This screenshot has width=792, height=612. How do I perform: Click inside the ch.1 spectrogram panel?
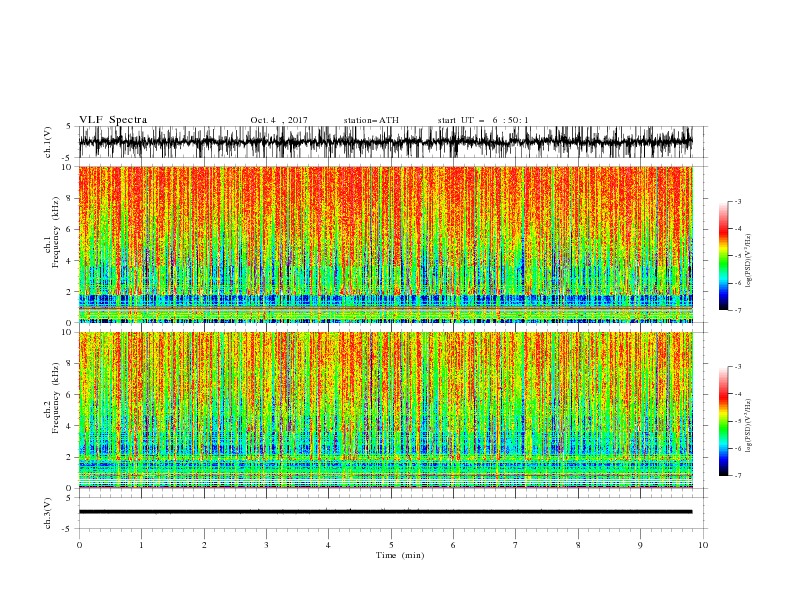(385, 244)
